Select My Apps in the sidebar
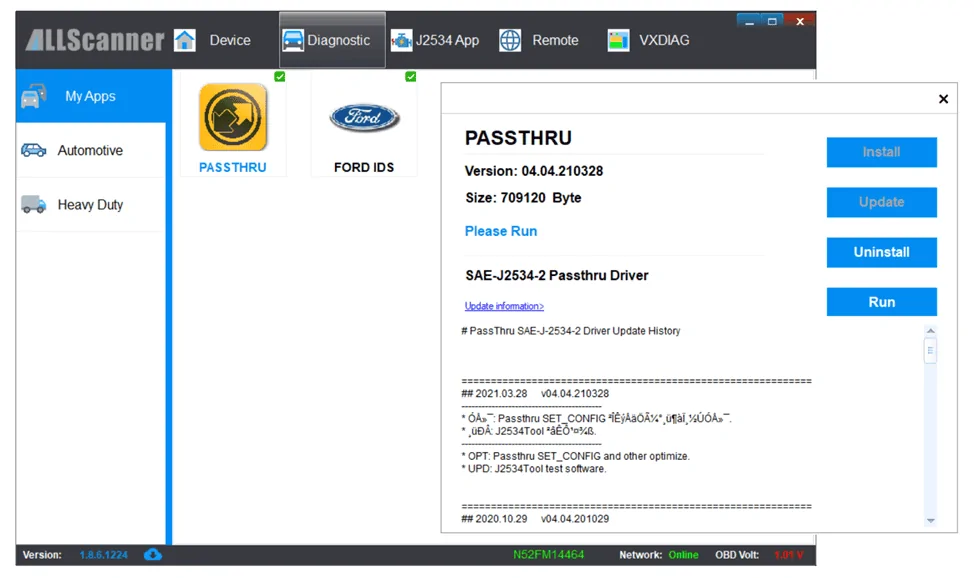 (x=91, y=96)
